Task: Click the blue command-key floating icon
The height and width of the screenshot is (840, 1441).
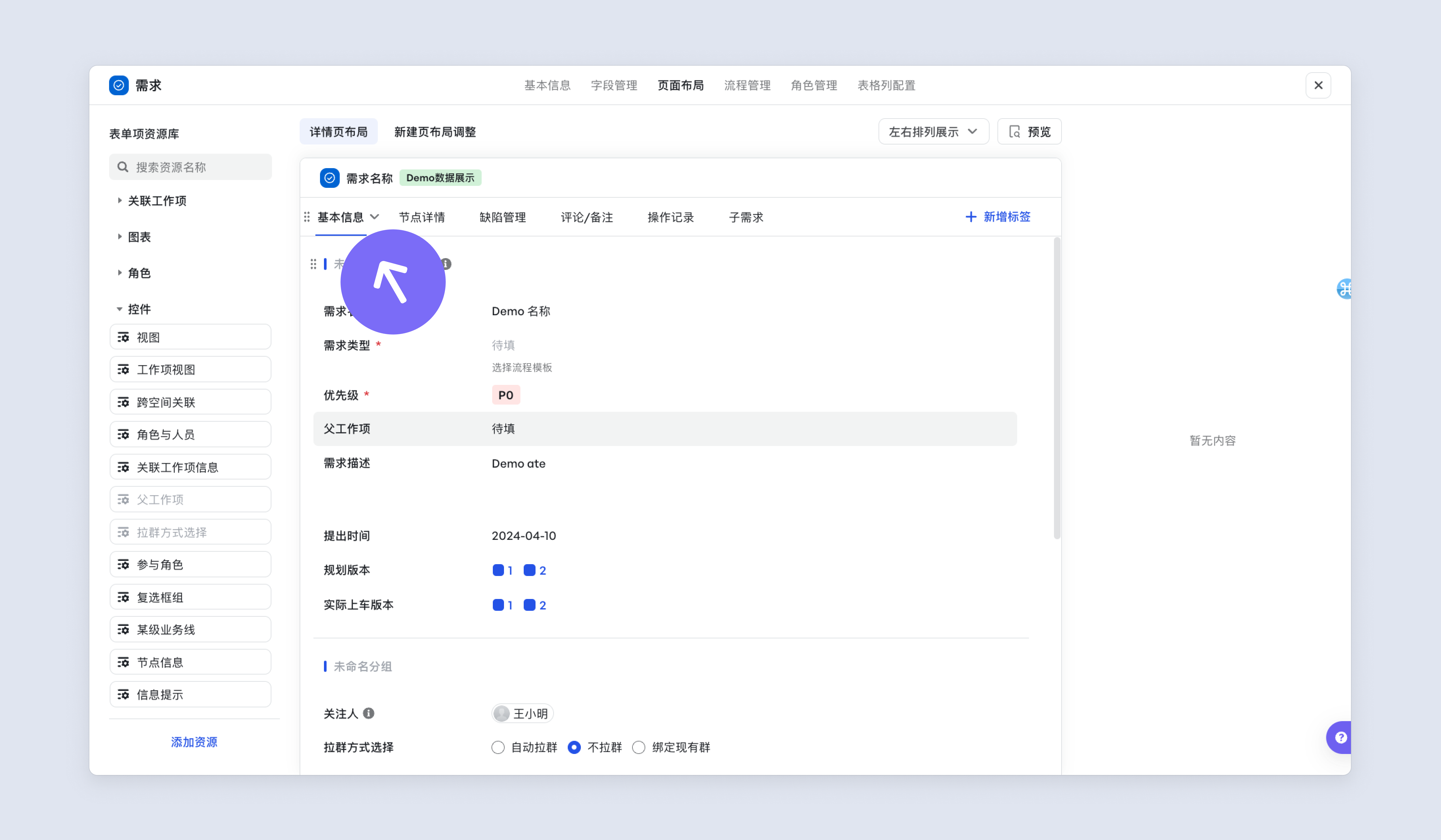Action: coord(1344,289)
